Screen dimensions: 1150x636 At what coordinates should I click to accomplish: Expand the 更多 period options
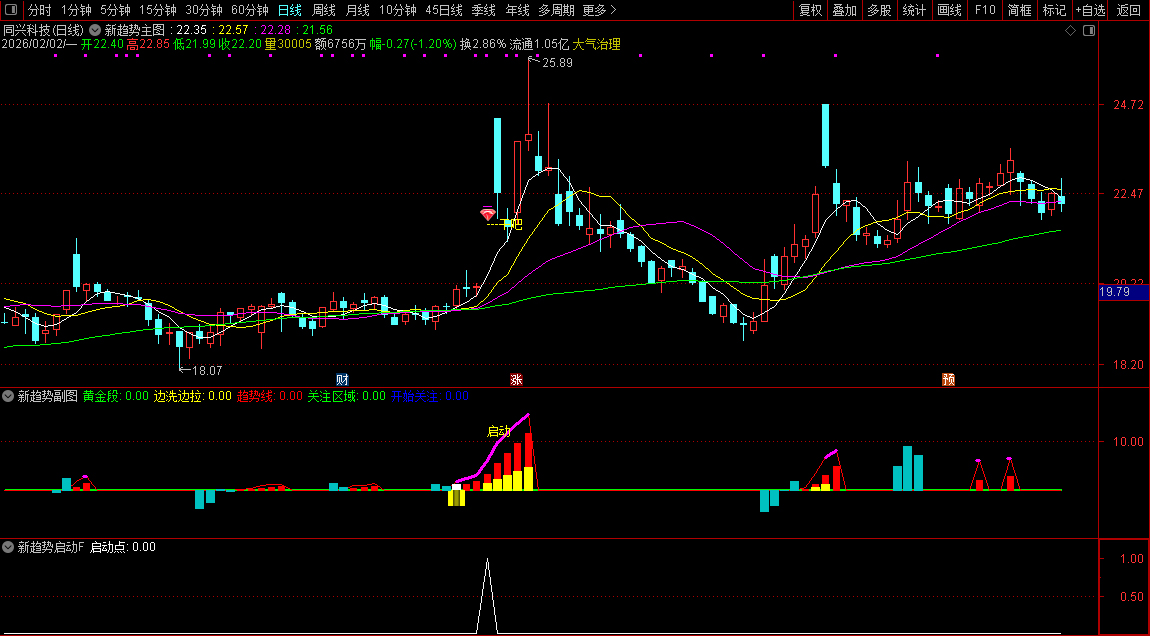point(599,10)
